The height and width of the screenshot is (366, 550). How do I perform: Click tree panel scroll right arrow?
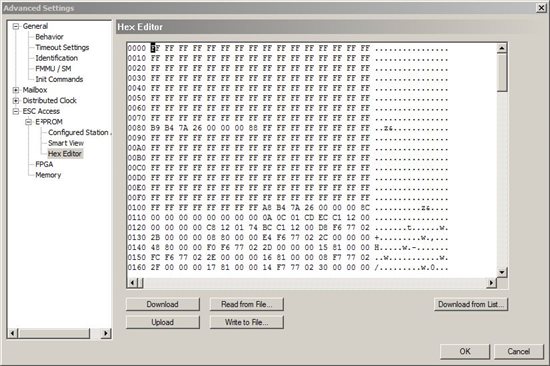click(x=105, y=333)
